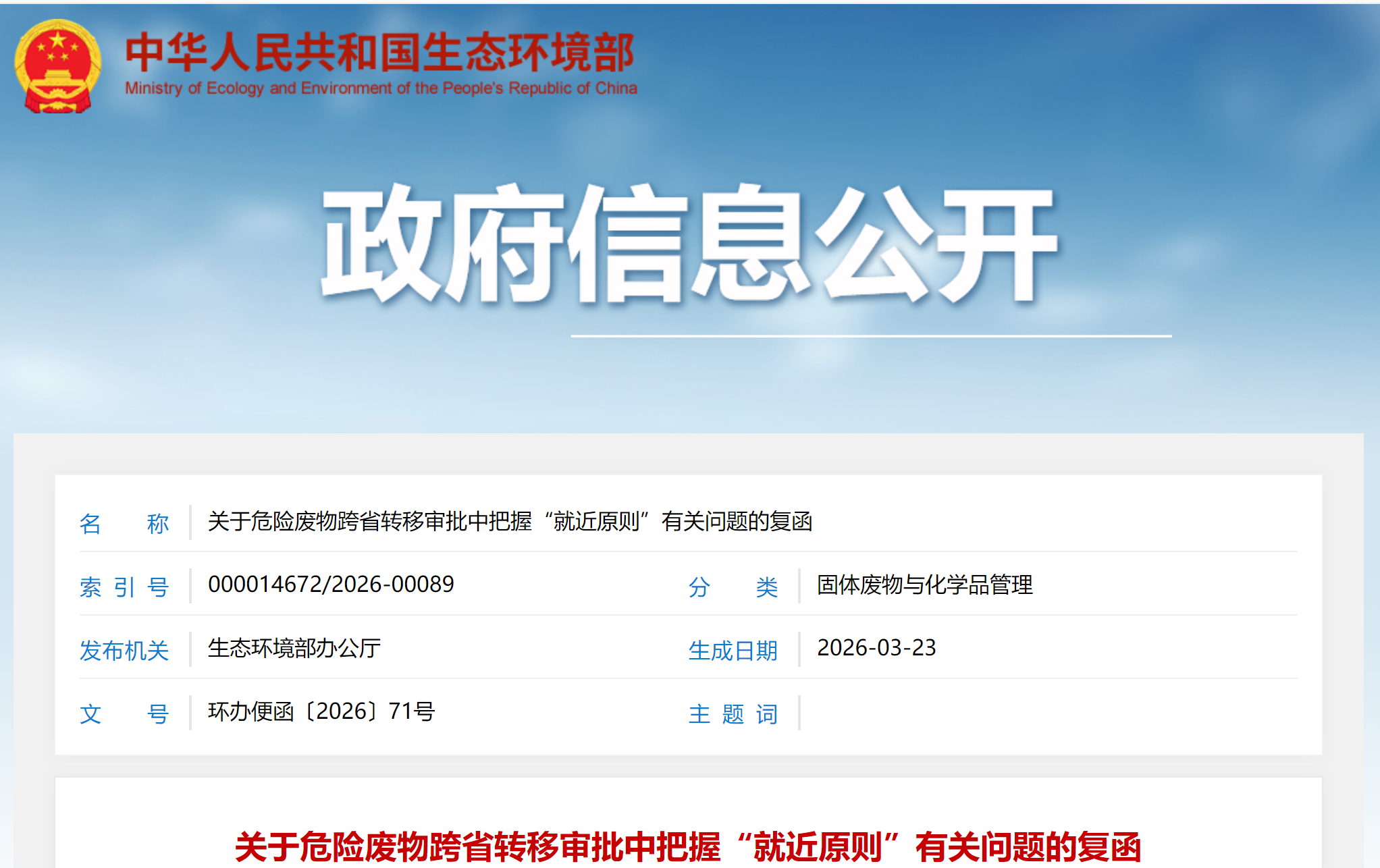The width and height of the screenshot is (1380, 868).
Task: Select the 发布机关 label
Action: pyautogui.click(x=126, y=650)
